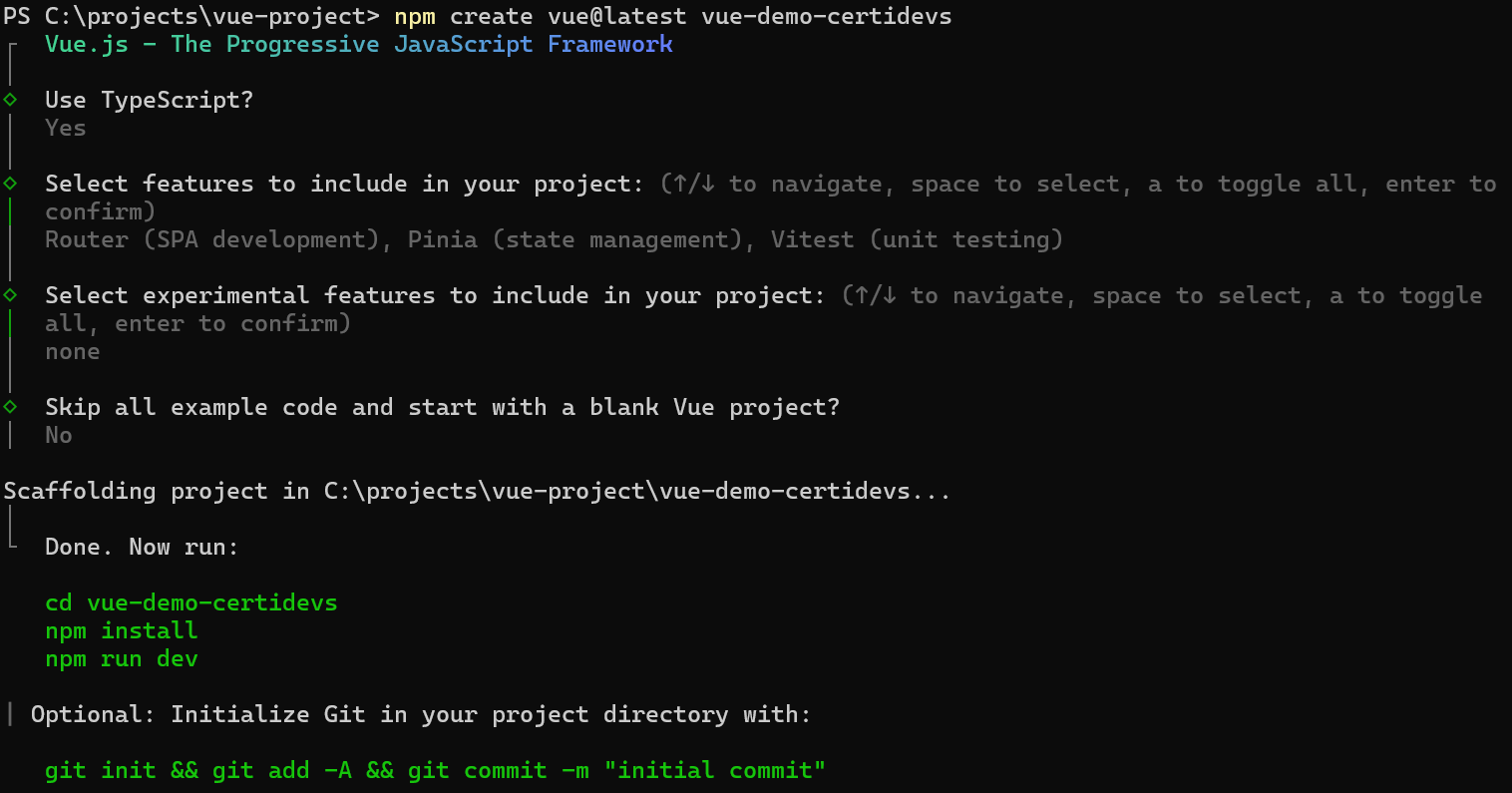Click the "Done. Now run:" message

click(x=142, y=548)
